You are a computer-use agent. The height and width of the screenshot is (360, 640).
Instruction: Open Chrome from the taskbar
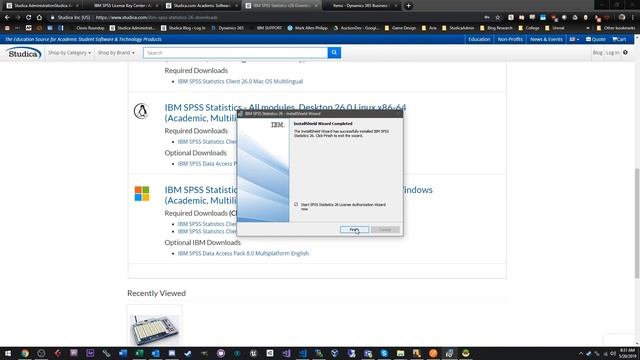coord(24,353)
